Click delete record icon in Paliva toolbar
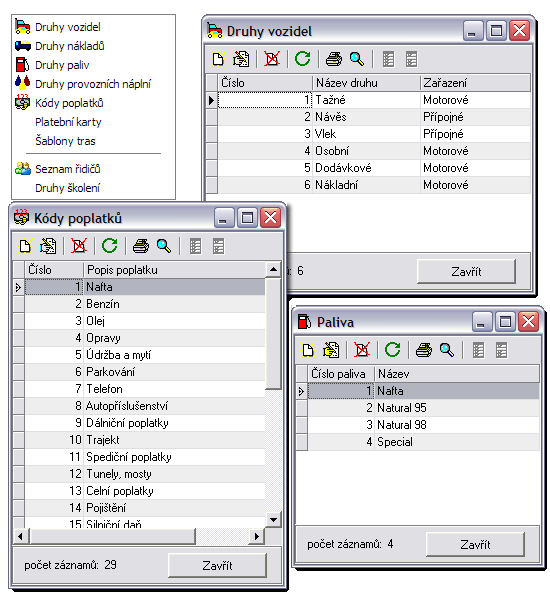 pos(362,350)
